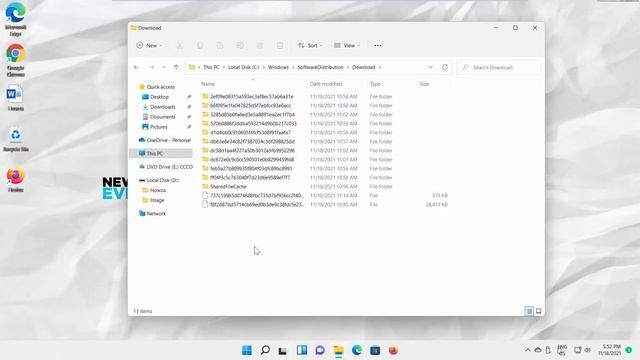Click the Share icon in toolbar
This screenshot has width=640, height=360.
click(x=260, y=45)
